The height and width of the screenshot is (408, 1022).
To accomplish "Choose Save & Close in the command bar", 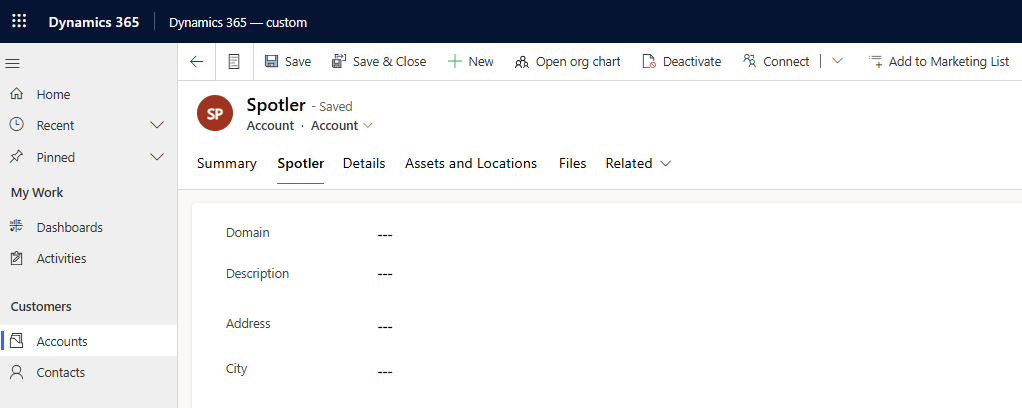I will pos(379,61).
